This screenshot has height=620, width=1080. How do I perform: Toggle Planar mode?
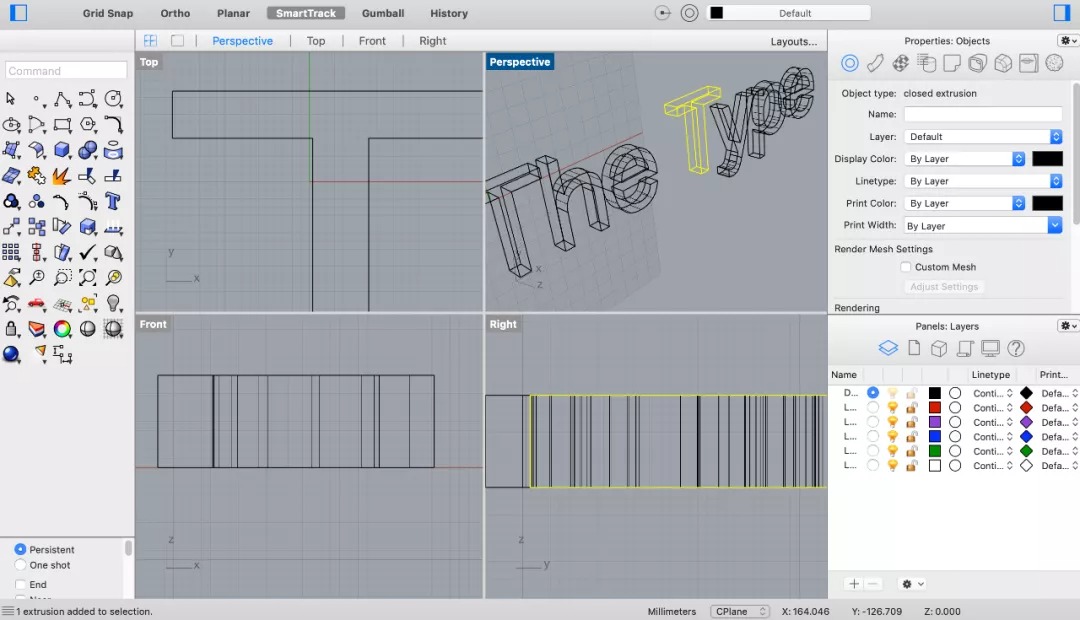pos(233,13)
